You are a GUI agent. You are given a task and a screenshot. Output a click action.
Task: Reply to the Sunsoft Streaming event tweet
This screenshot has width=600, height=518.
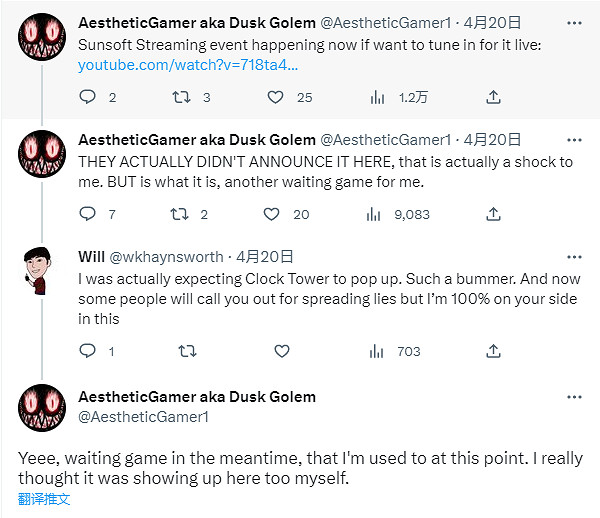pos(87,97)
